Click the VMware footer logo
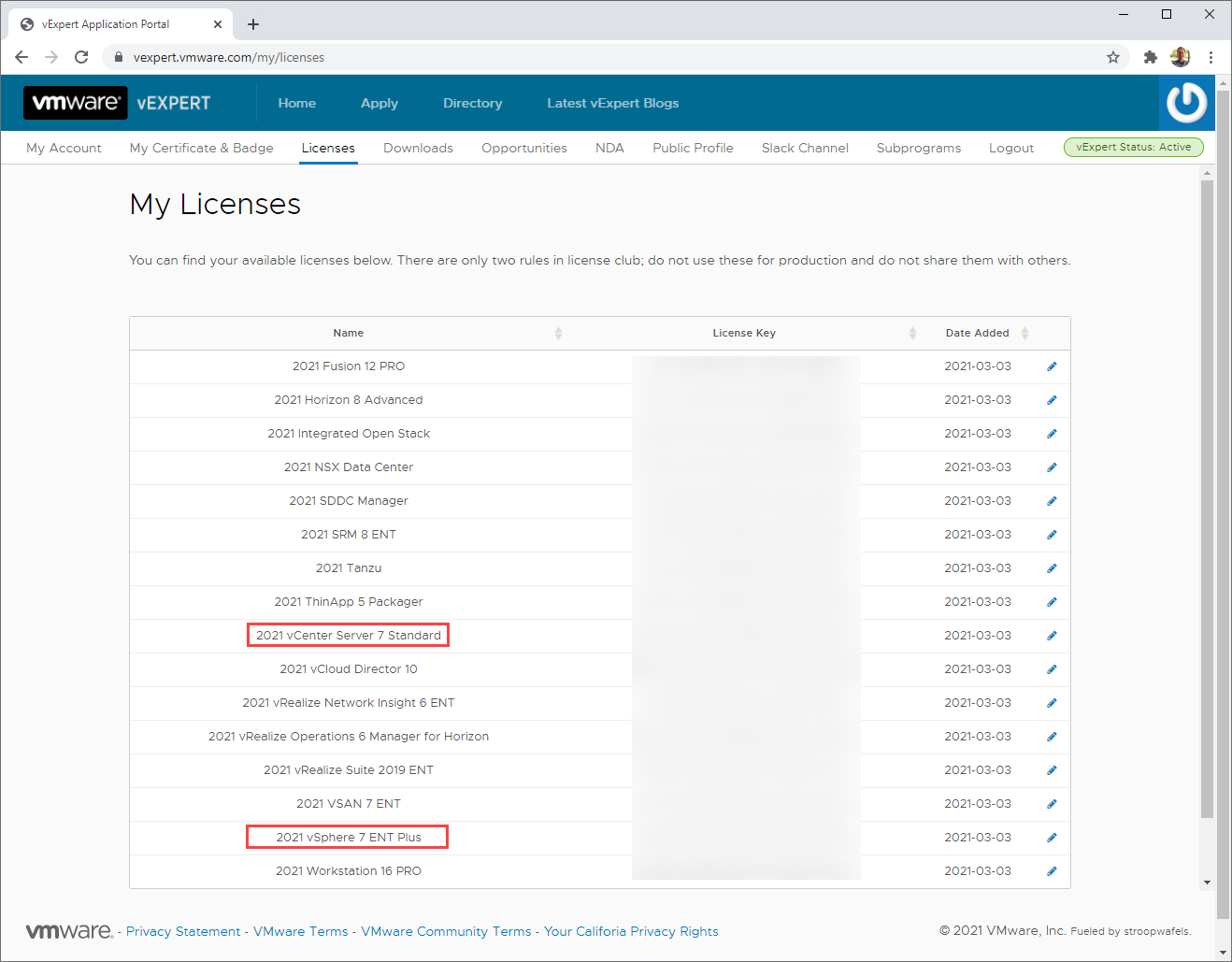The width and height of the screenshot is (1232, 962). click(69, 931)
